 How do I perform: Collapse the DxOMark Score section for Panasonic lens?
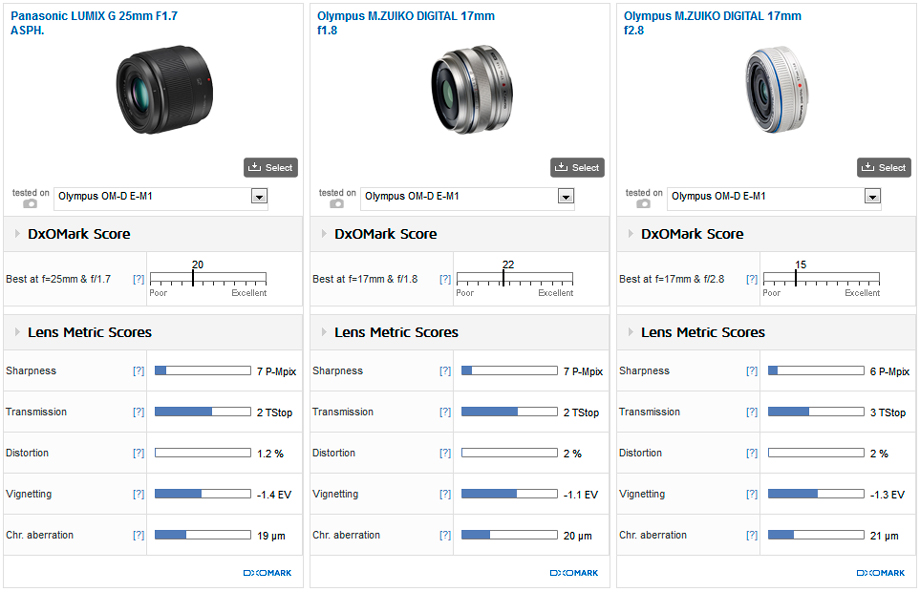tap(18, 234)
